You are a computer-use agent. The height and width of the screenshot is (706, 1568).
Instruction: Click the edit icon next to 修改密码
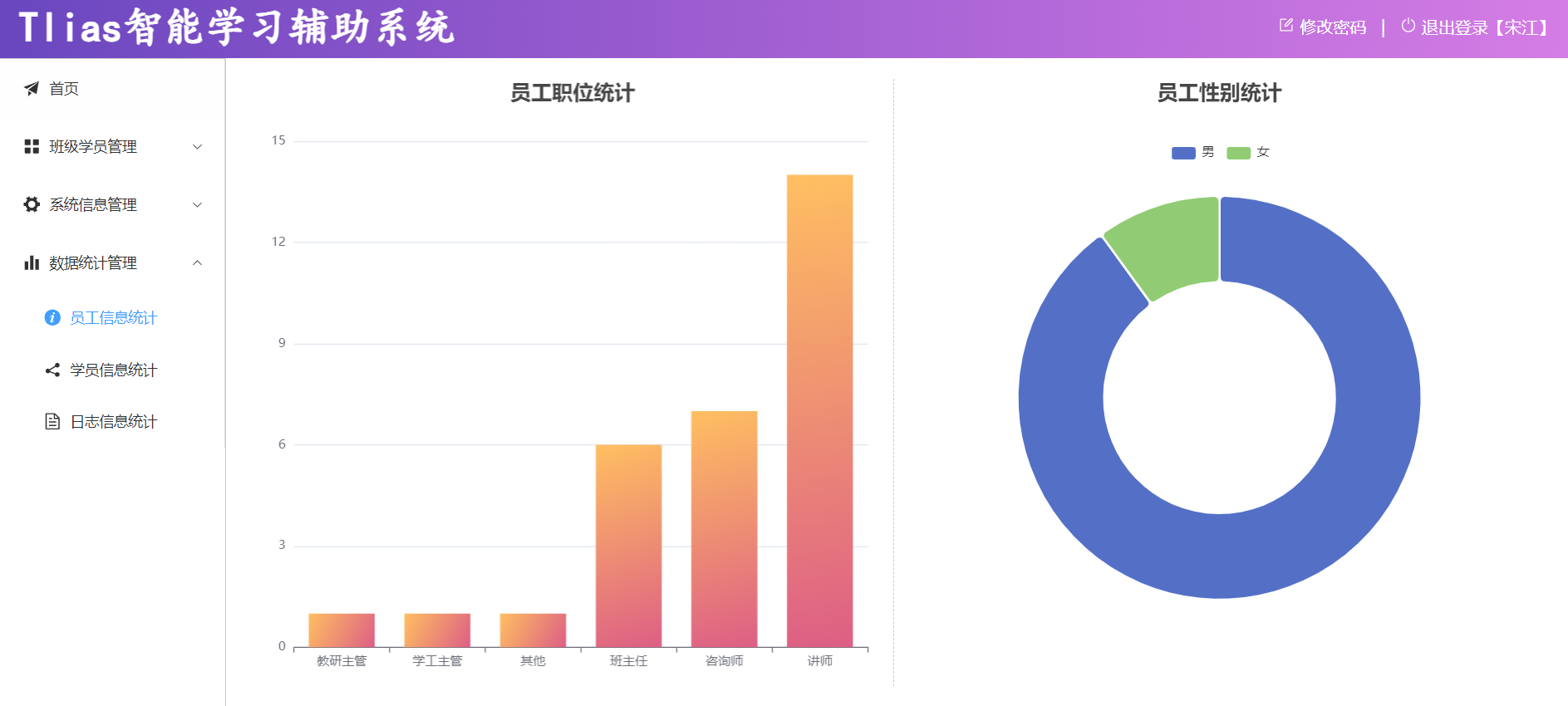pyautogui.click(x=1286, y=26)
